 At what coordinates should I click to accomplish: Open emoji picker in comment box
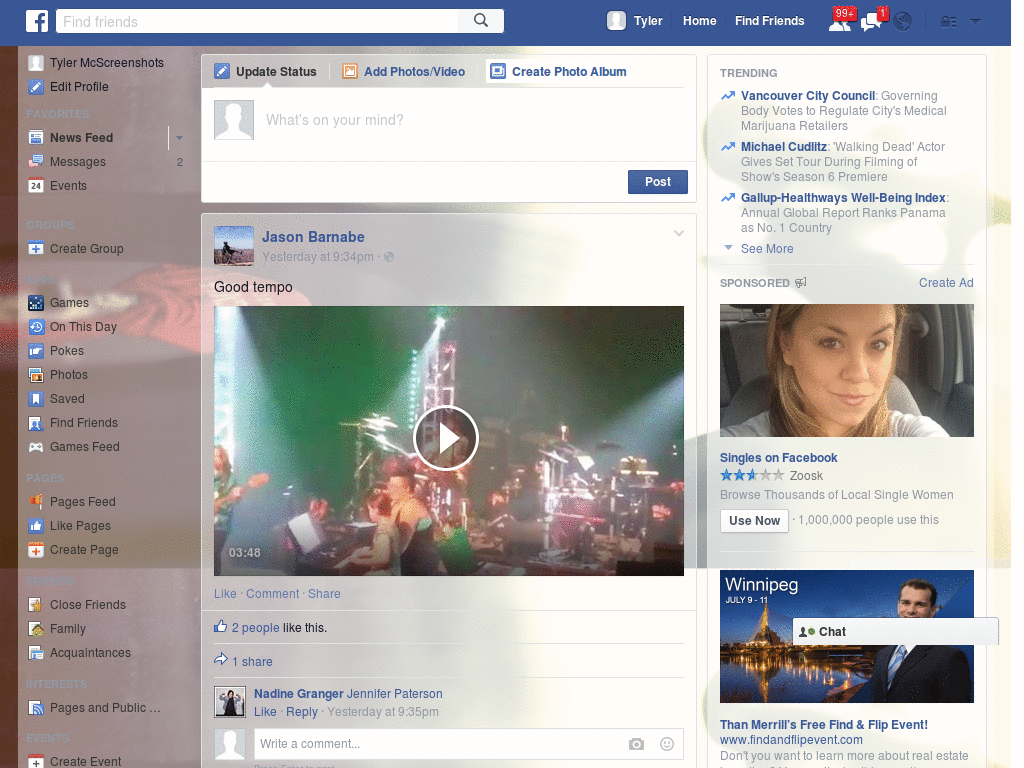click(x=667, y=744)
